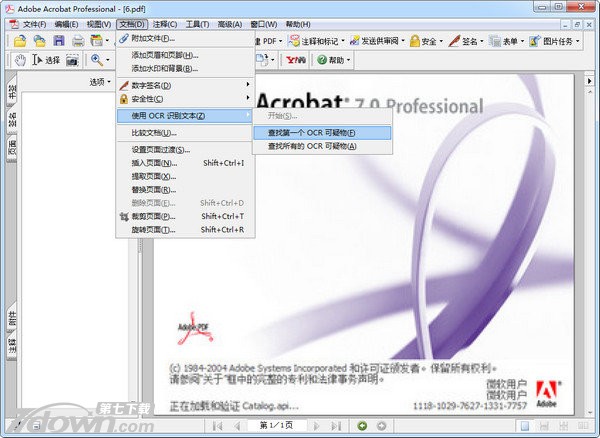Go to the first page button
Image resolution: width=600 pixels, height=438 pixels.
[218, 426]
